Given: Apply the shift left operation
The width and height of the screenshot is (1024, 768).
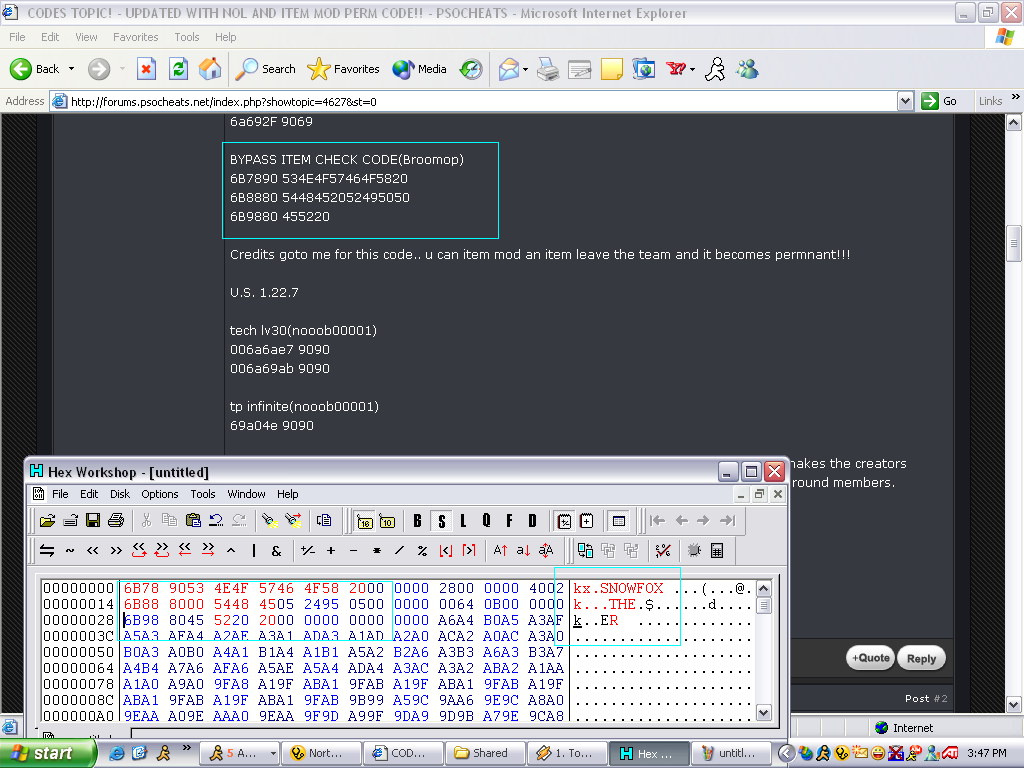Looking at the screenshot, I should click(x=93, y=551).
